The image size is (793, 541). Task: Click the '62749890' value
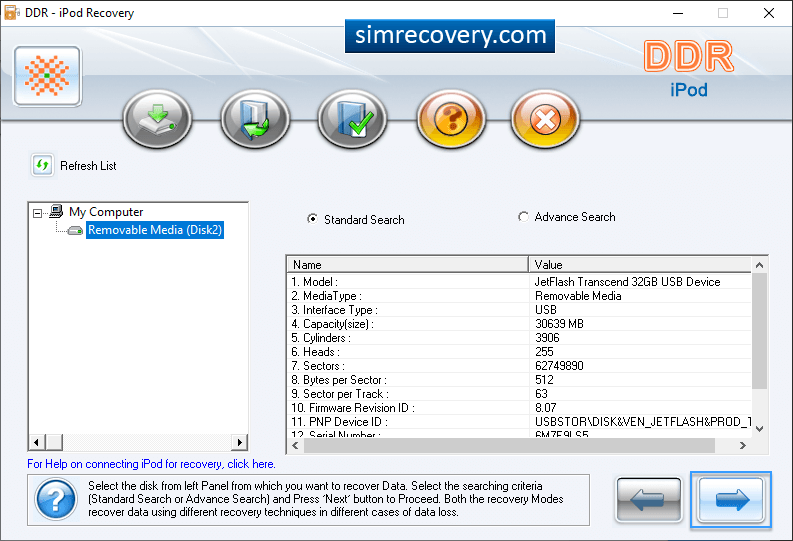coord(559,366)
